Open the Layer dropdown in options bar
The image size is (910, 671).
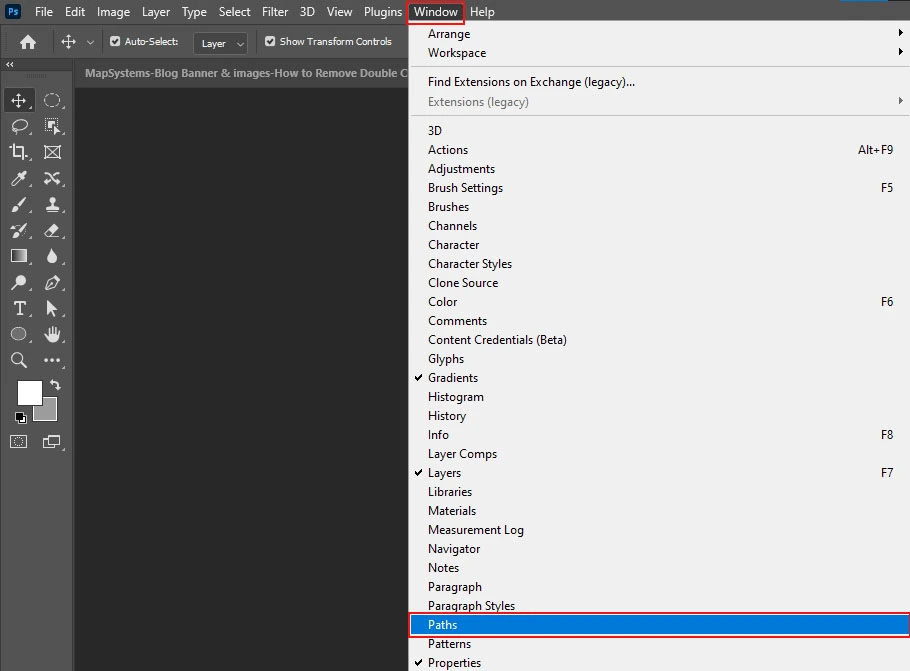click(222, 43)
